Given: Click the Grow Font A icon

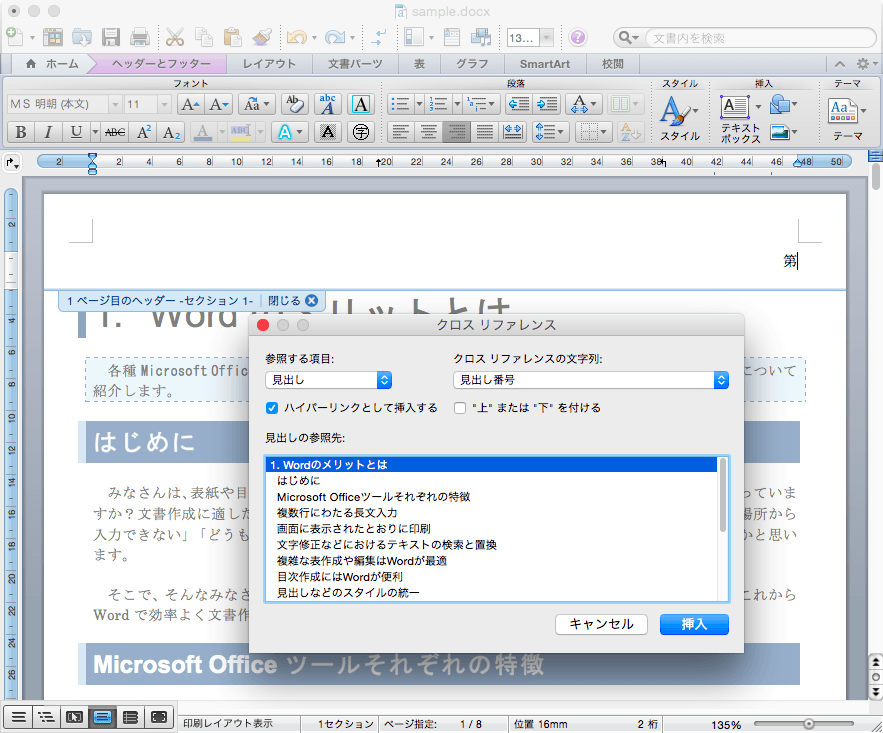Looking at the screenshot, I should (x=190, y=104).
